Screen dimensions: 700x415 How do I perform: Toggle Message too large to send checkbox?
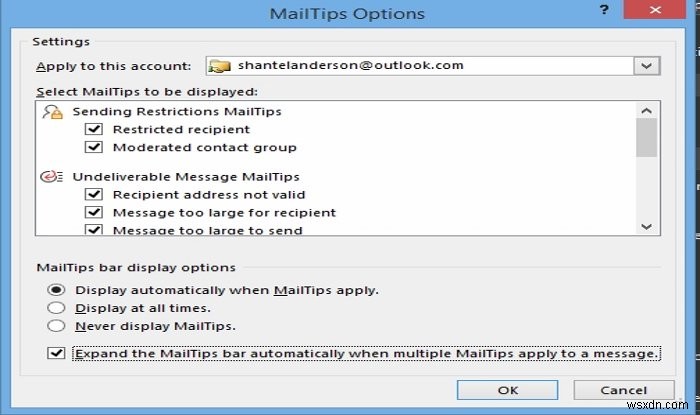(x=94, y=229)
